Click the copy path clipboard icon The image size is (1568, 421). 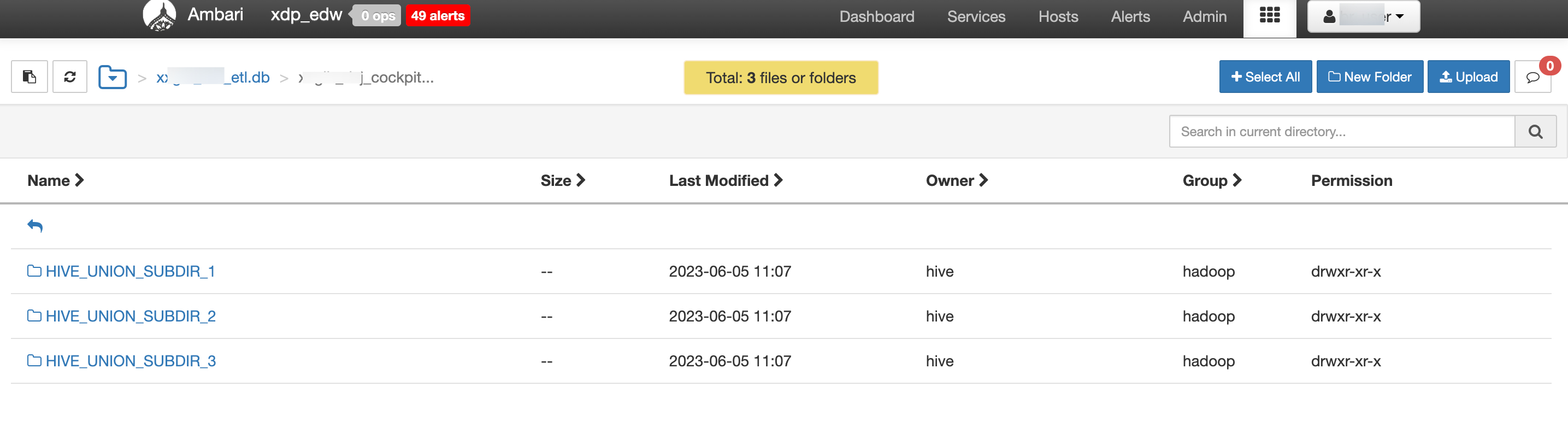pos(29,77)
